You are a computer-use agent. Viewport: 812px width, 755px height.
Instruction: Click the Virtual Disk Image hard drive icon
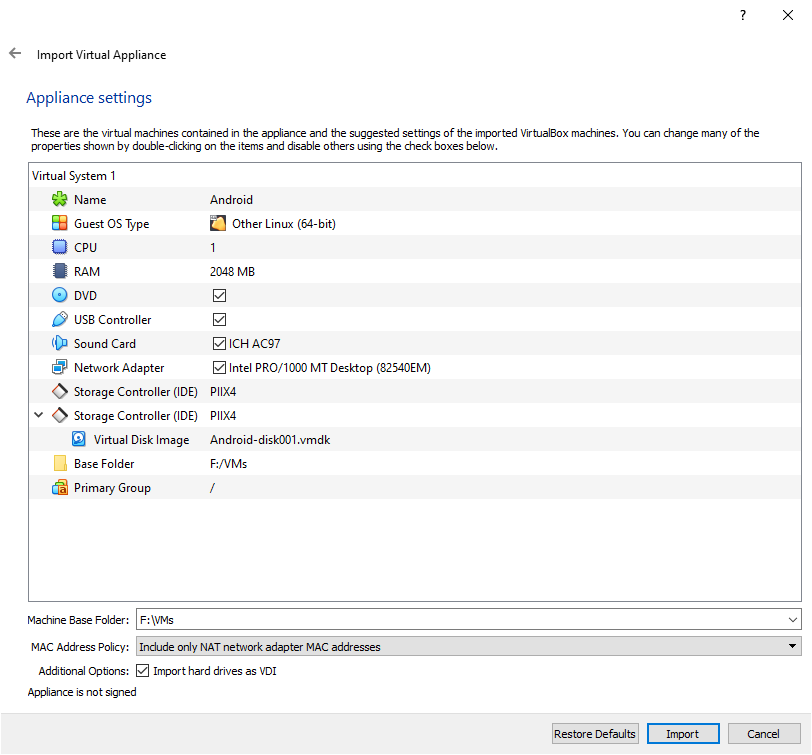tap(79, 439)
